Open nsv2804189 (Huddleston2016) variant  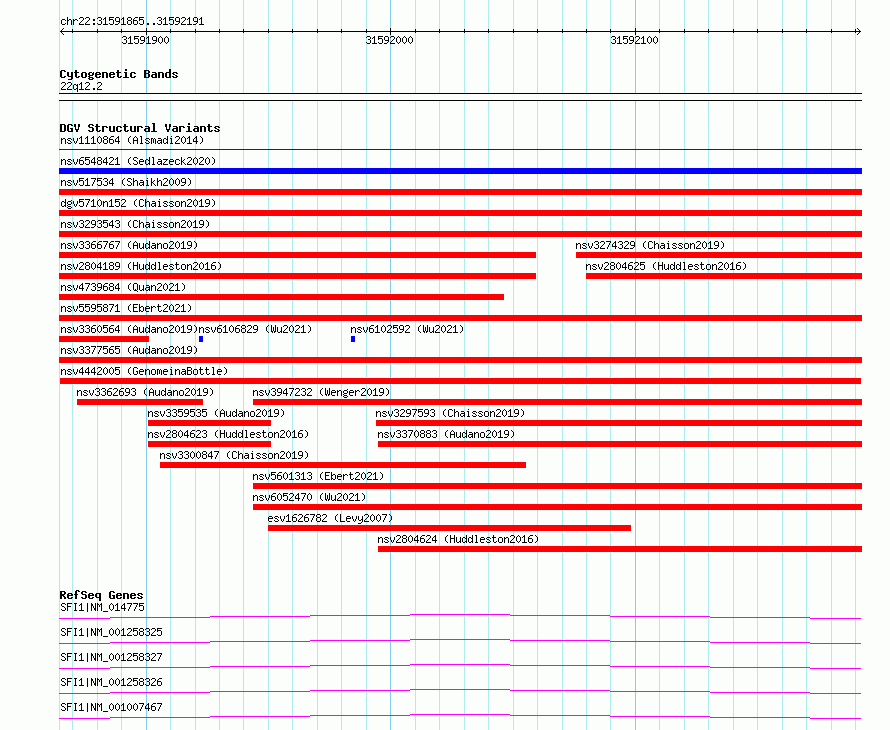pyautogui.click(x=141, y=266)
